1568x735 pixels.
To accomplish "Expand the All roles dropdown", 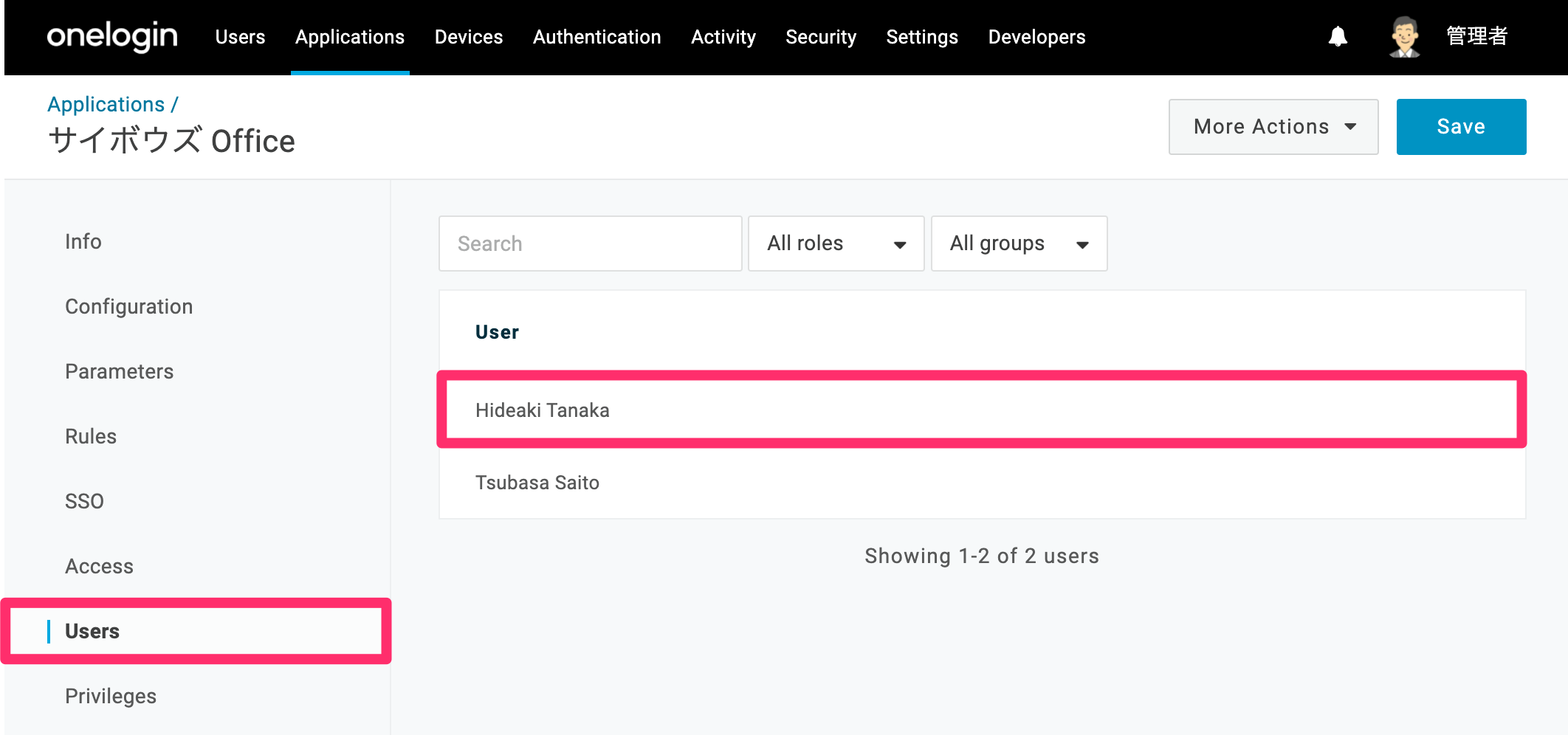I will click(x=836, y=244).
